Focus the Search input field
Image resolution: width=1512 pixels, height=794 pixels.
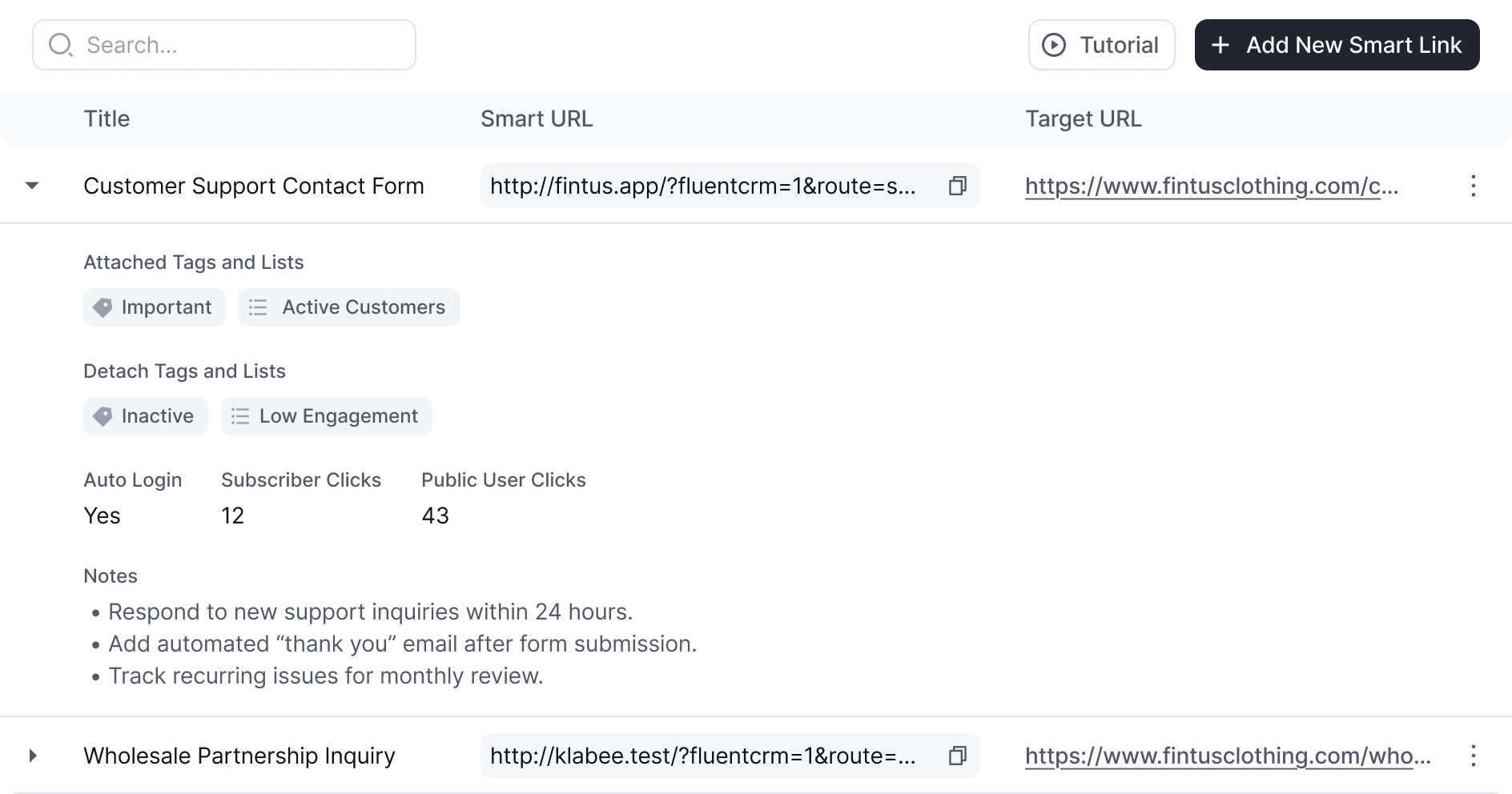tap(224, 45)
